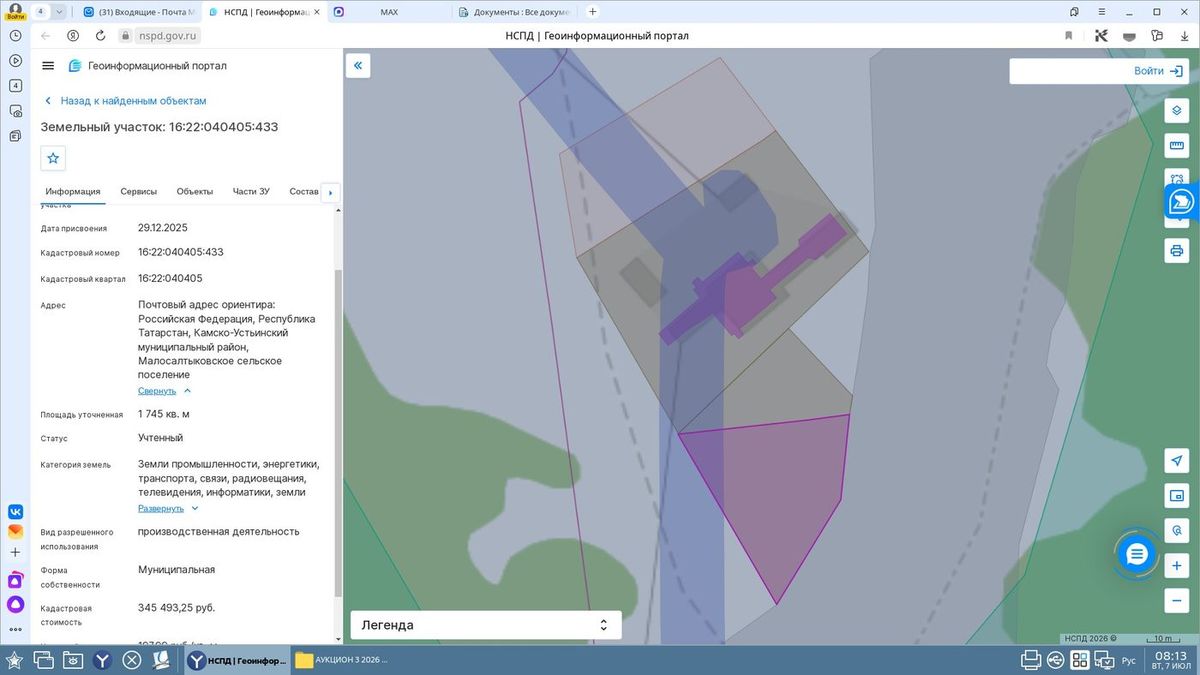Open browser downloads icon
1200x675 pixels.
1186,35
